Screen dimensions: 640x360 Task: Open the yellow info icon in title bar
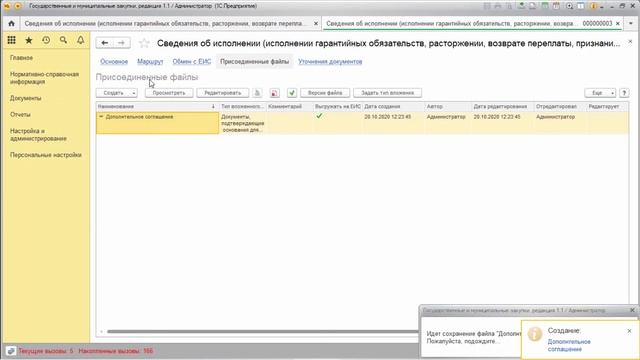pyautogui.click(x=593, y=6)
